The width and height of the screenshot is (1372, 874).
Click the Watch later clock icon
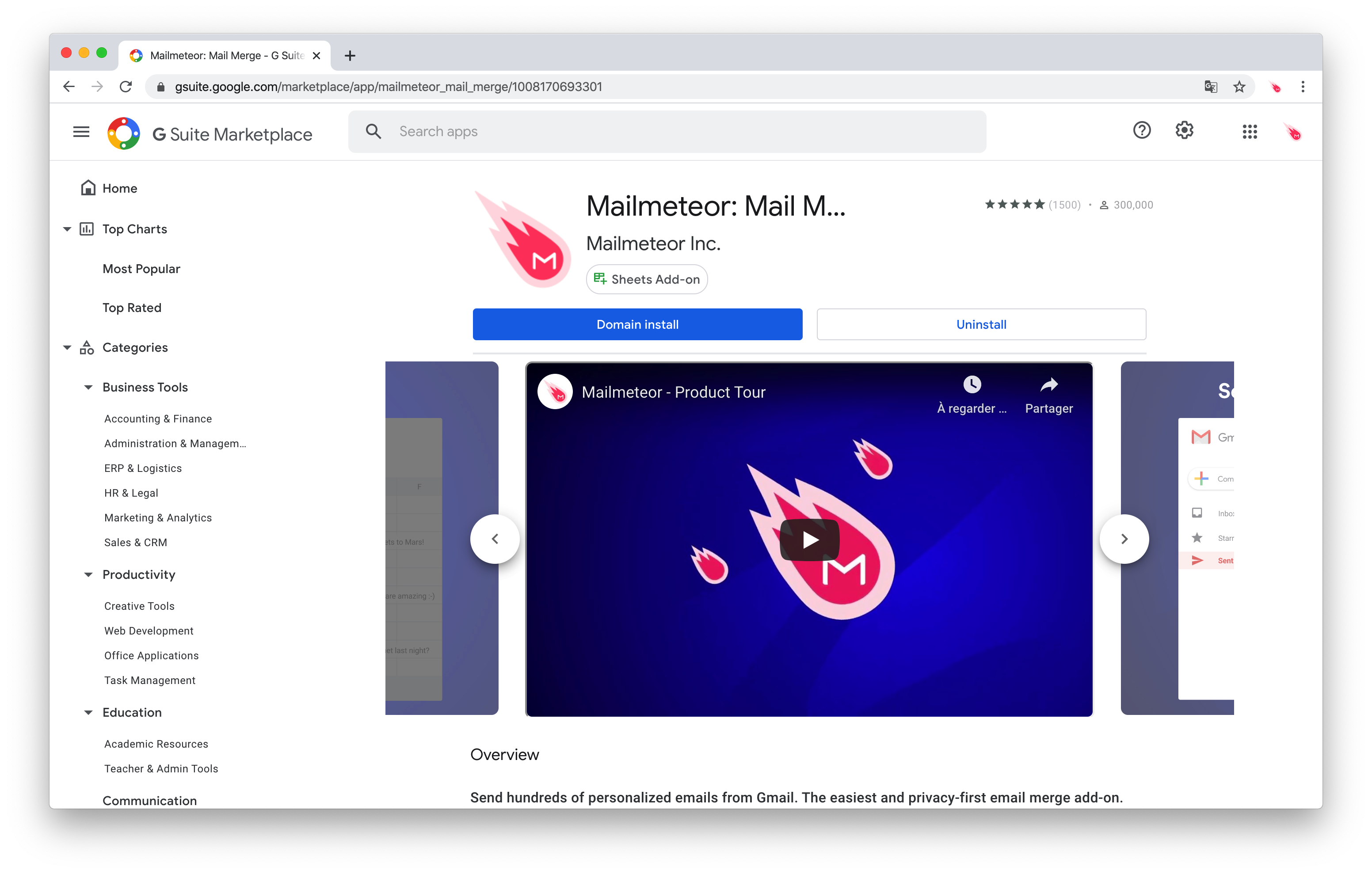[x=972, y=384]
